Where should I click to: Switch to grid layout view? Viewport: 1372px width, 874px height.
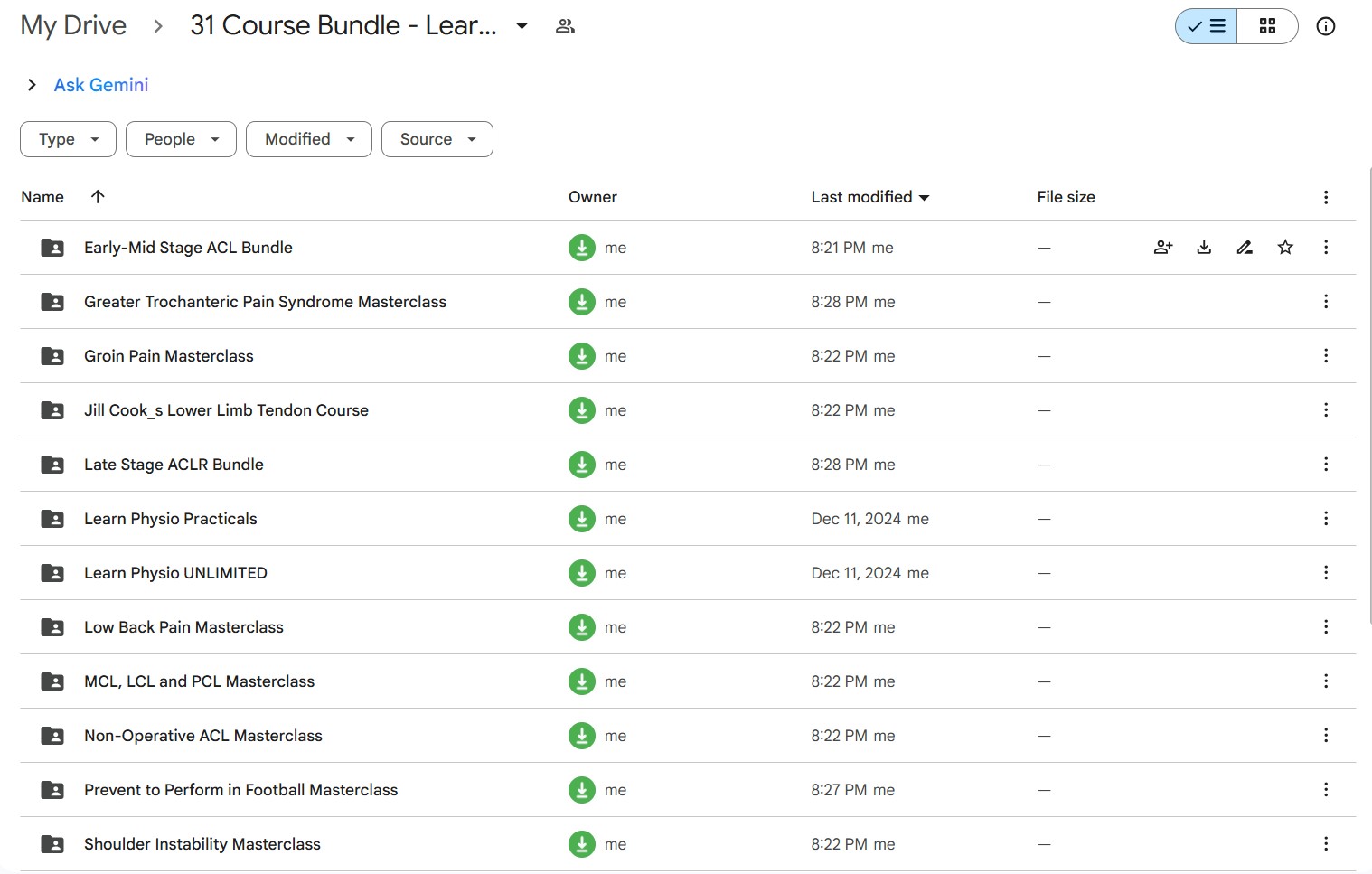tap(1267, 26)
